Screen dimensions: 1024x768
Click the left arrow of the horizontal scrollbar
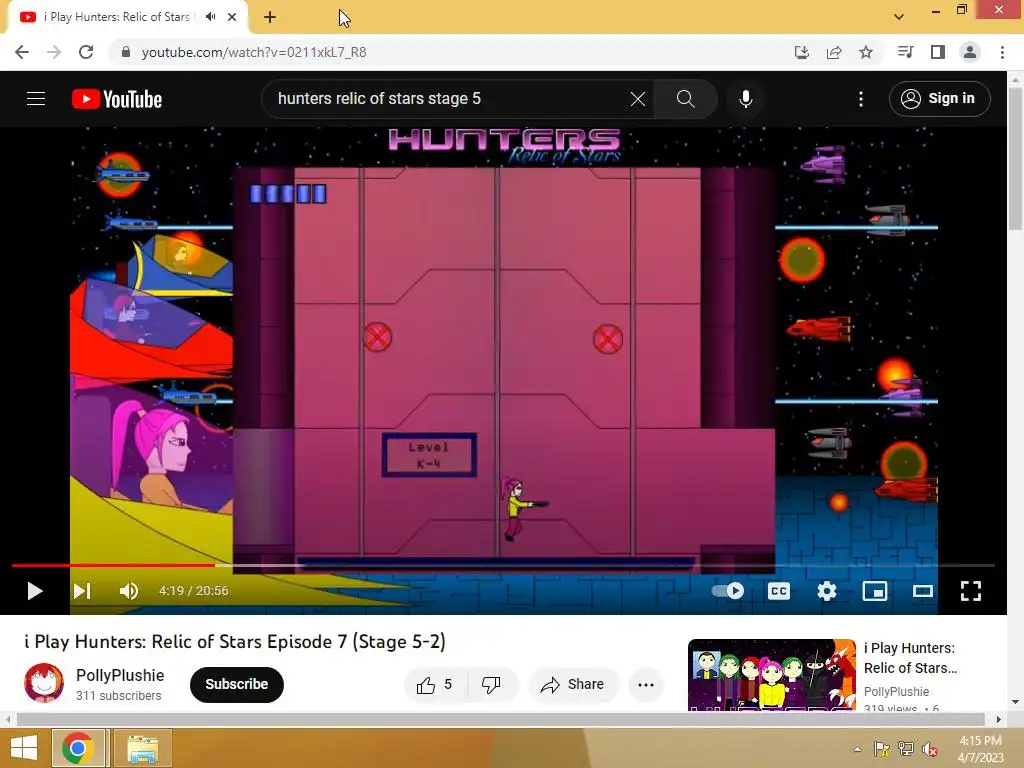point(8,720)
